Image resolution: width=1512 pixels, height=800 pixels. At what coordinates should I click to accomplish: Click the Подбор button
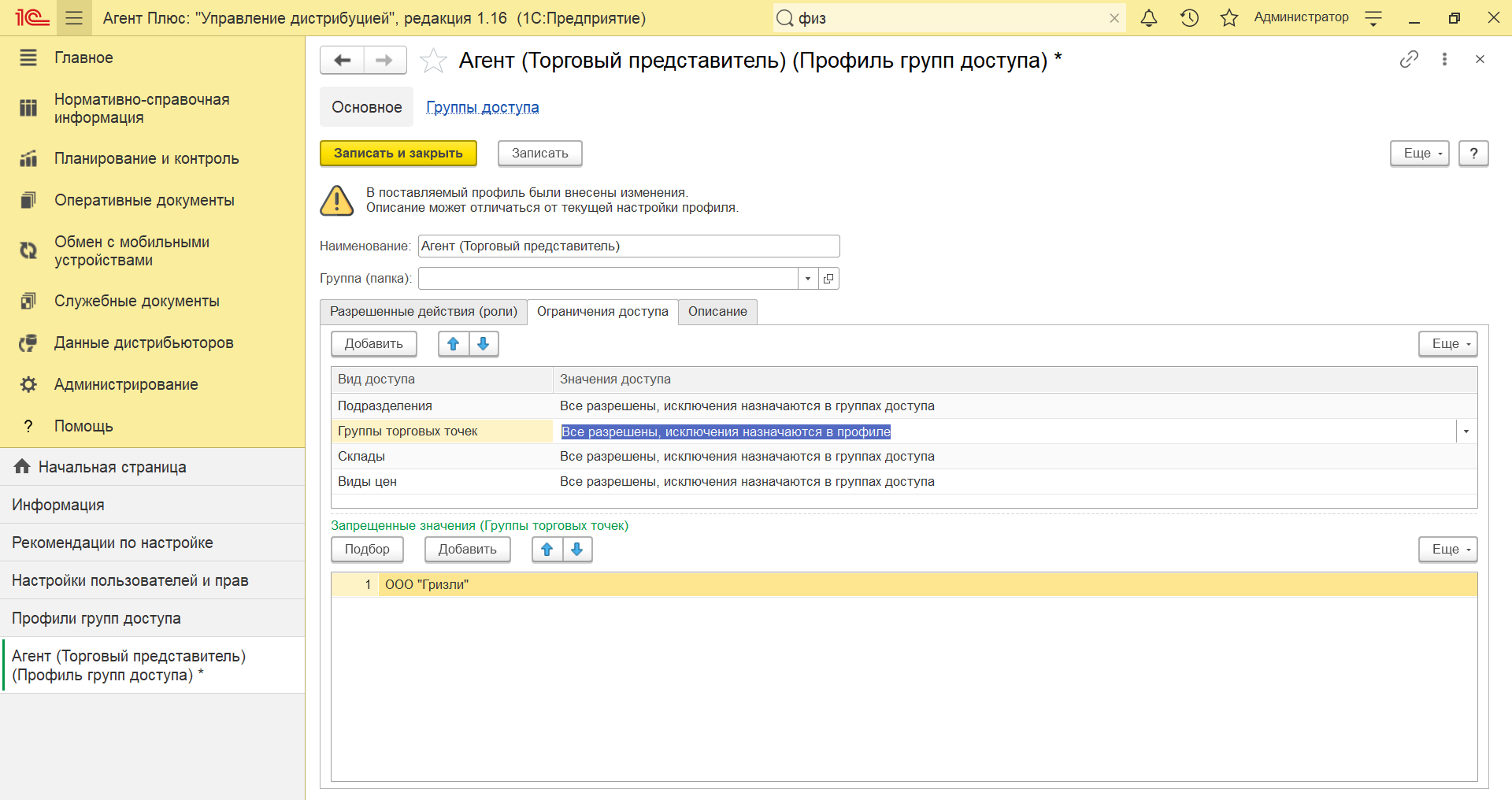coord(367,550)
